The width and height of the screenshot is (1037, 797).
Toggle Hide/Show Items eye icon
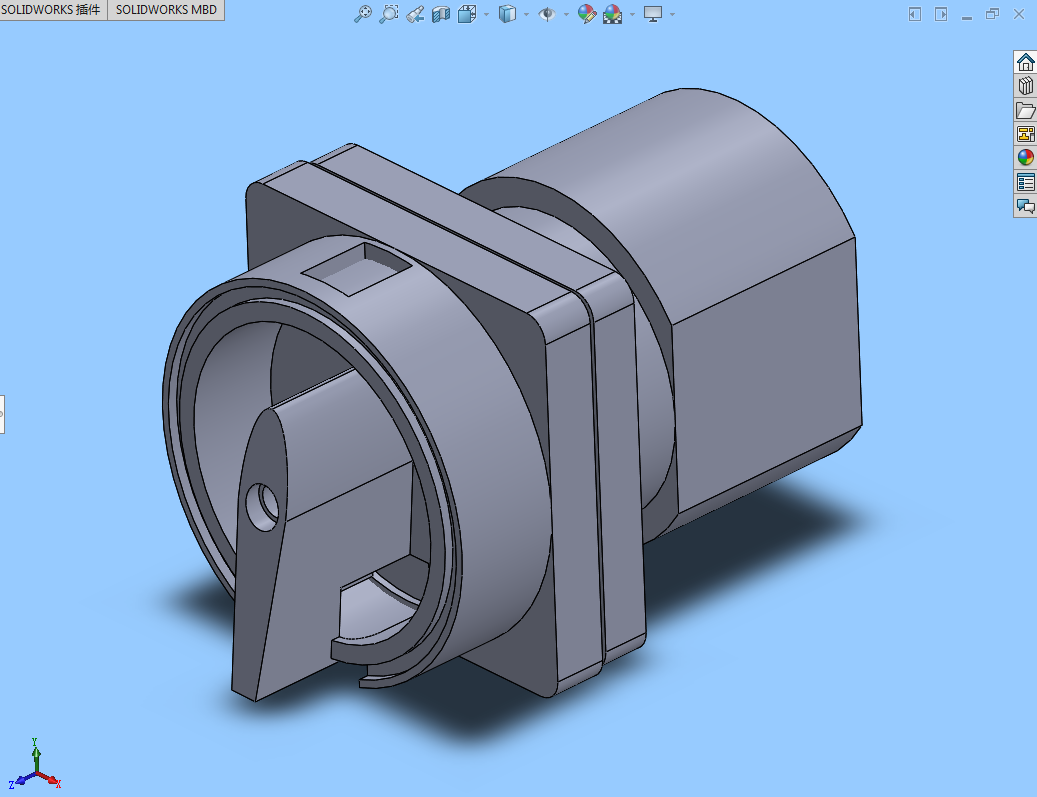pyautogui.click(x=547, y=14)
